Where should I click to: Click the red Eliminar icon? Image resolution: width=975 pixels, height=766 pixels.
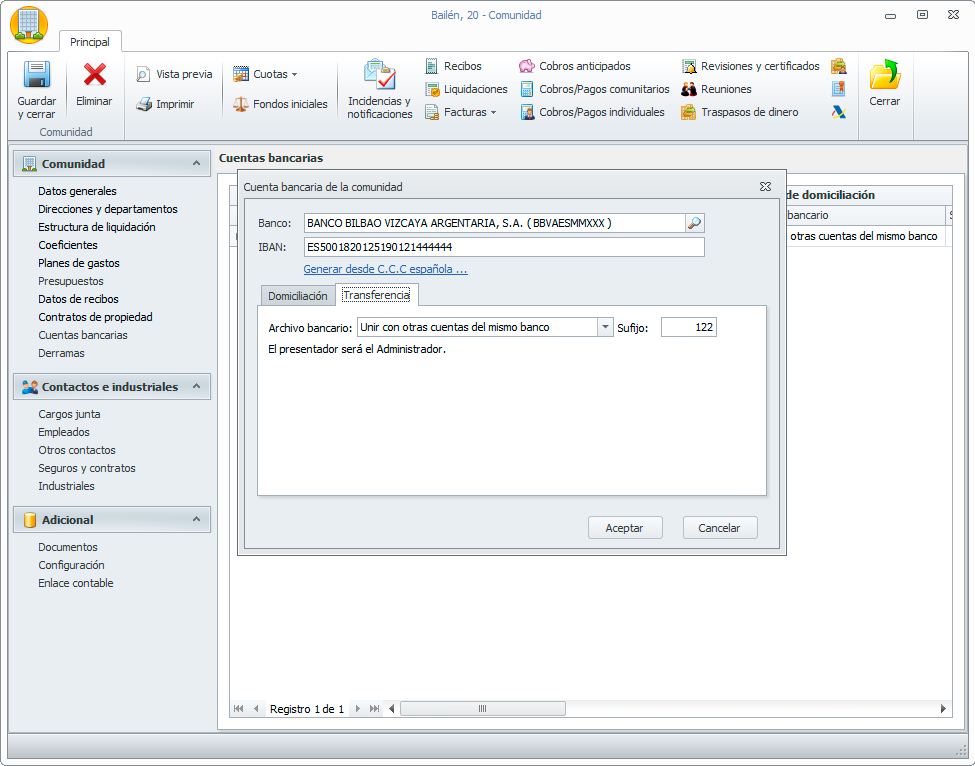coord(95,75)
